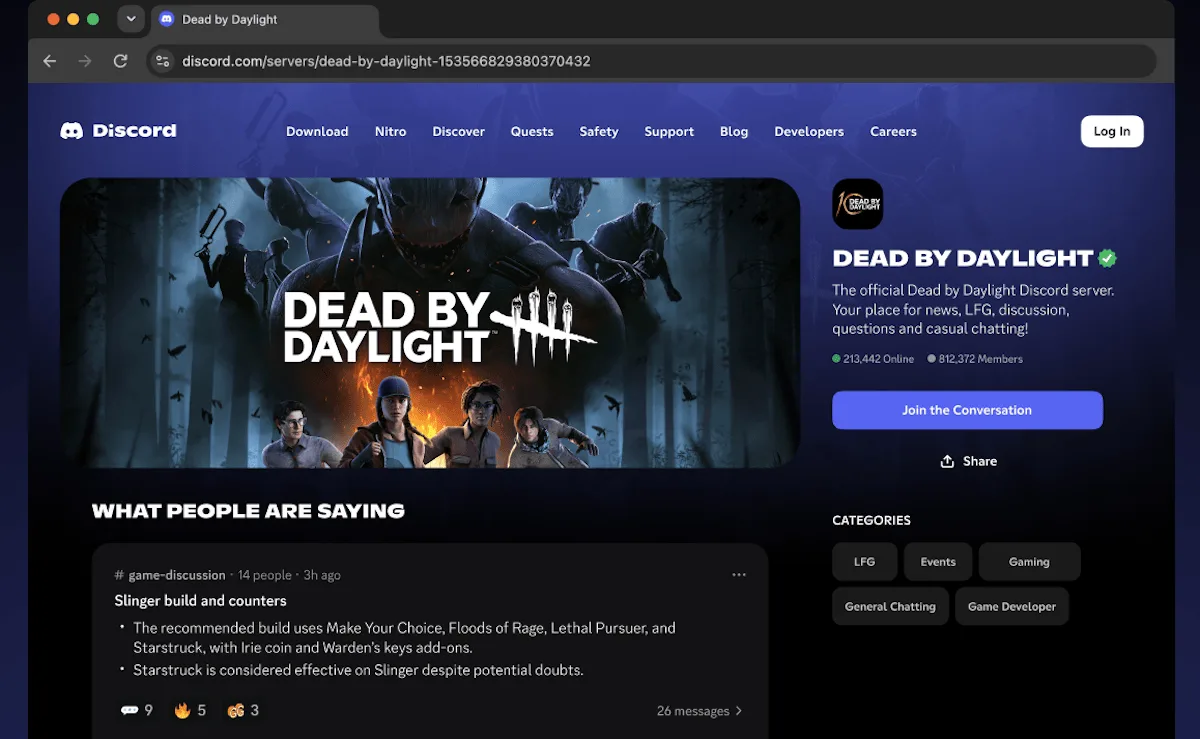Select the Dead by Daylight browser tab
The image size is (1200, 739).
point(264,19)
